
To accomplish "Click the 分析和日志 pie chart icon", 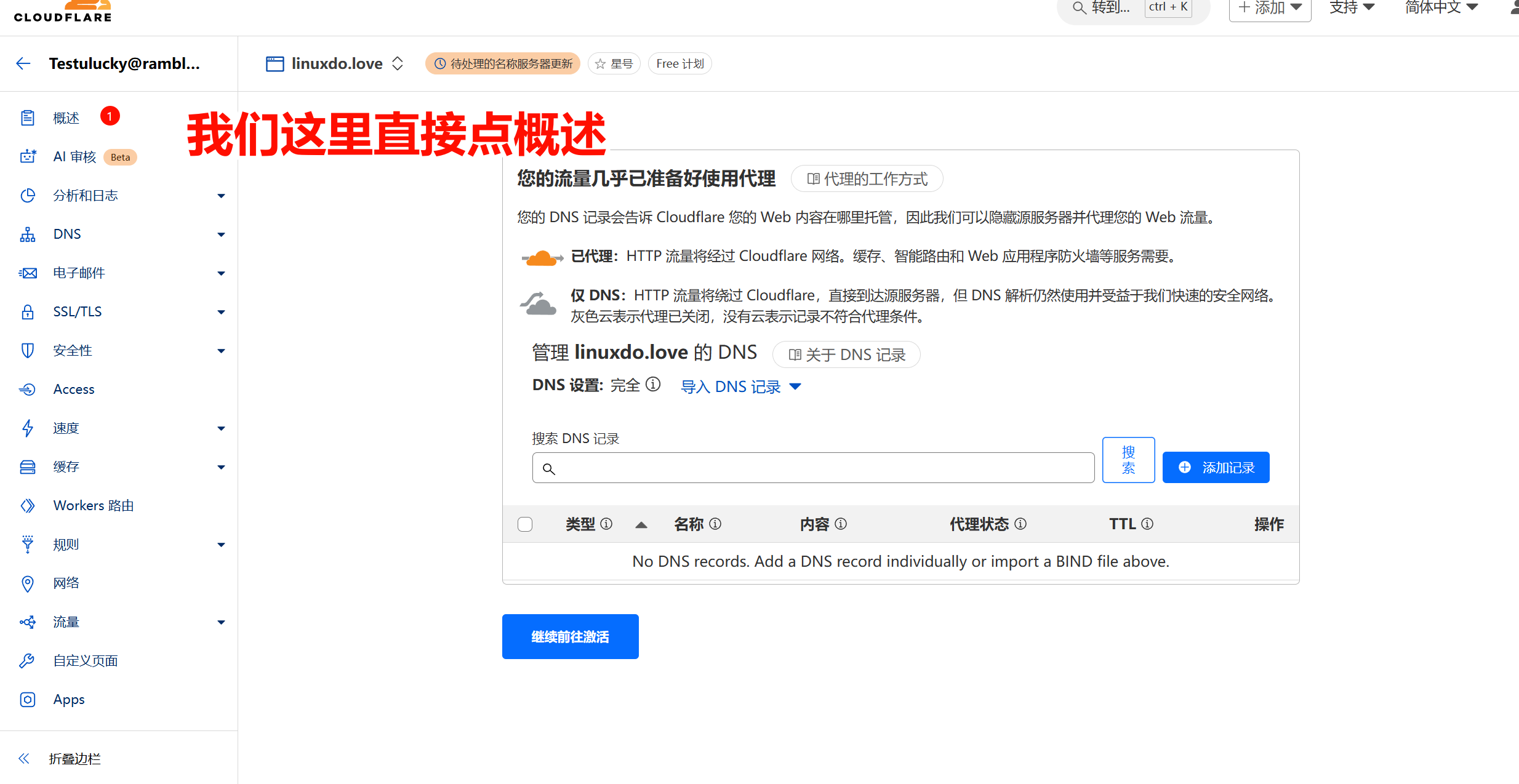I will [28, 195].
